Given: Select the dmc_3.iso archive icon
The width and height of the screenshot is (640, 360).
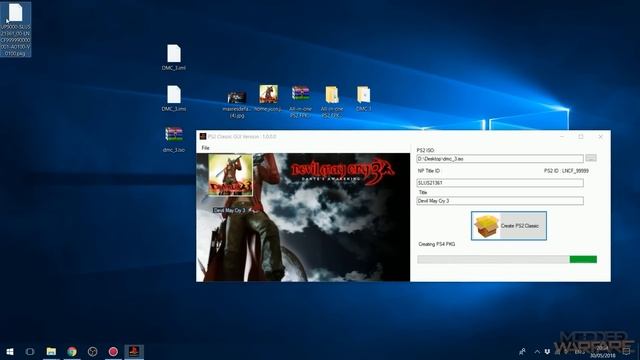Looking at the screenshot, I should 174,139.
